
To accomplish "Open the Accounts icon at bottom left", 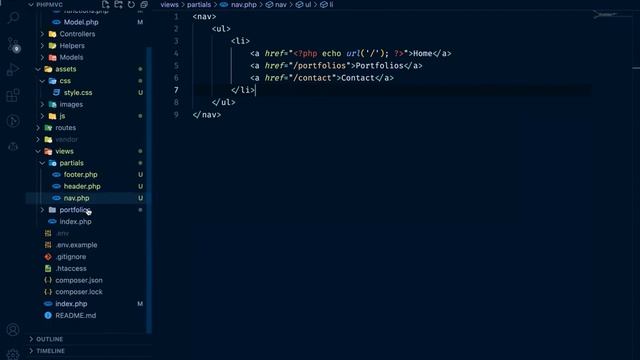I will coord(13,329).
